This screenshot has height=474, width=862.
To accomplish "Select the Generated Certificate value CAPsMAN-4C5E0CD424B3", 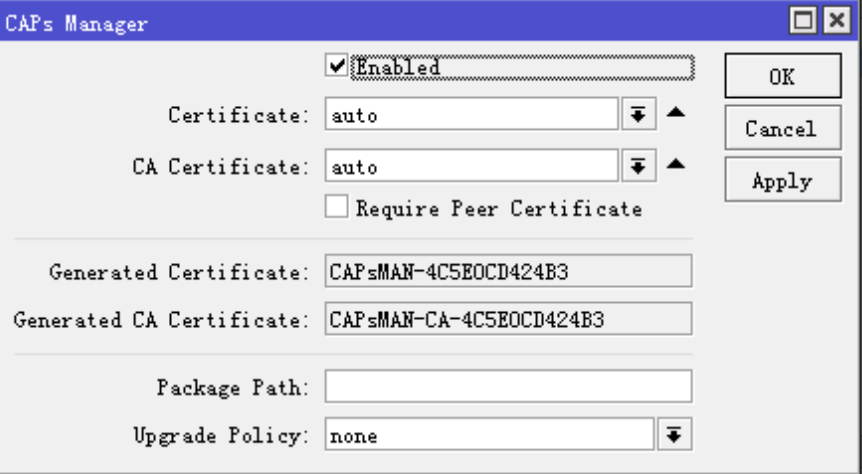I will tap(508, 271).
